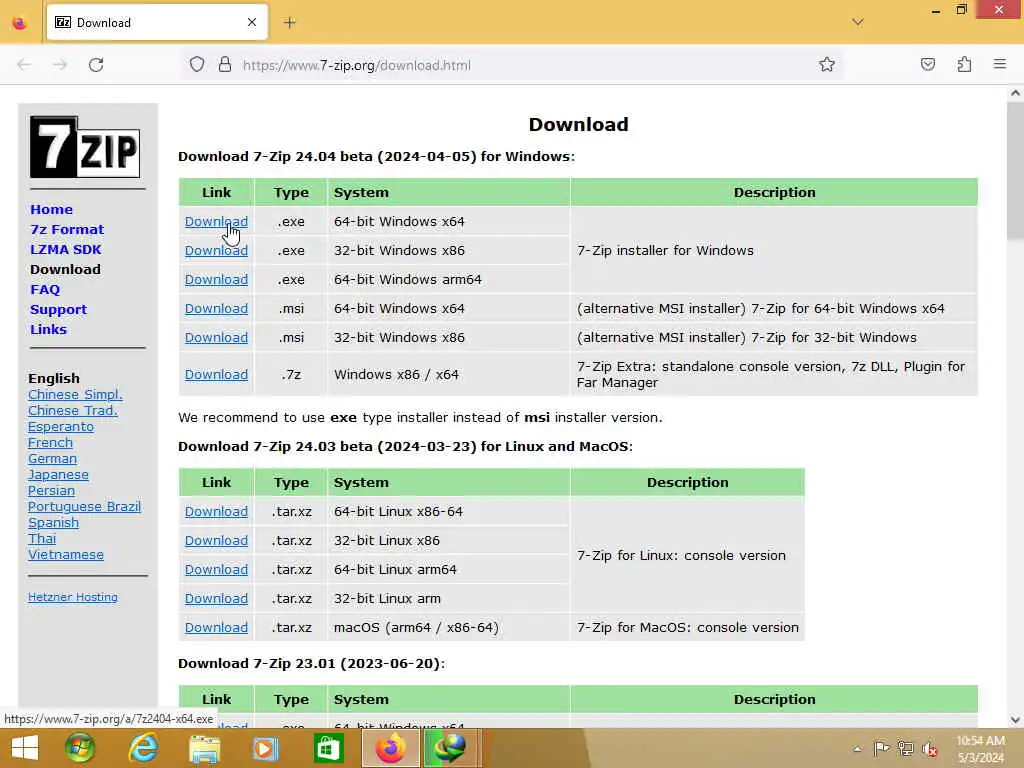The width and height of the screenshot is (1024, 768).
Task: Open the Windows Store taskbar icon
Action: coord(328,748)
